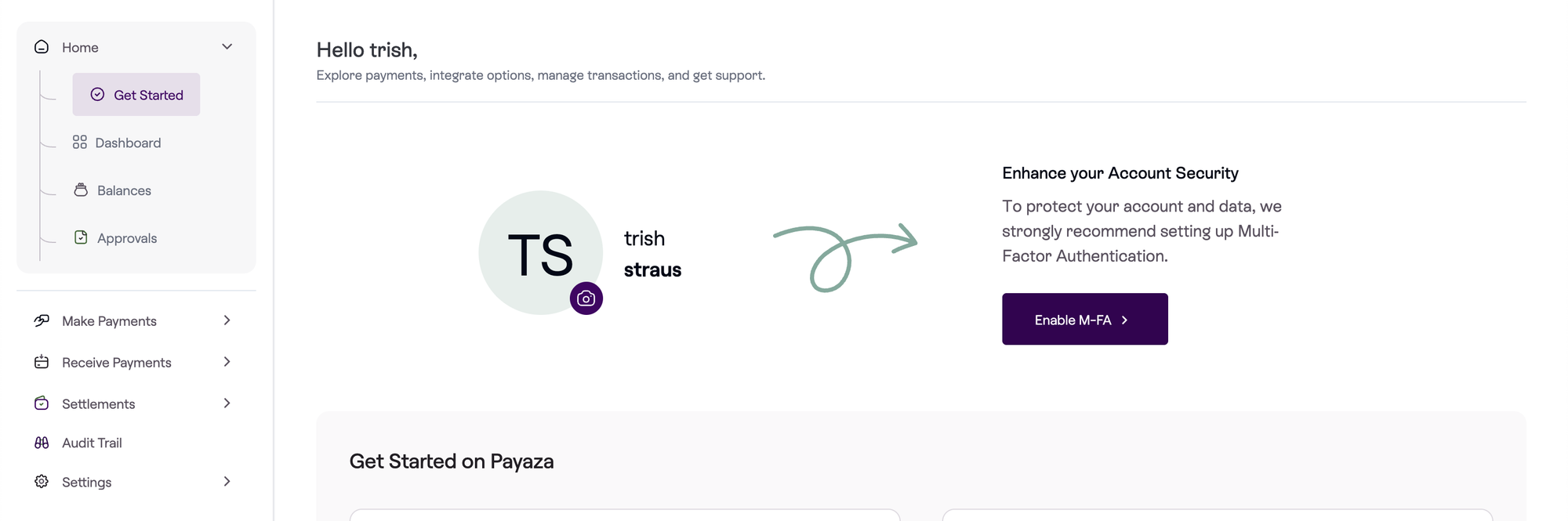Go to the Audit Trail page

click(92, 443)
